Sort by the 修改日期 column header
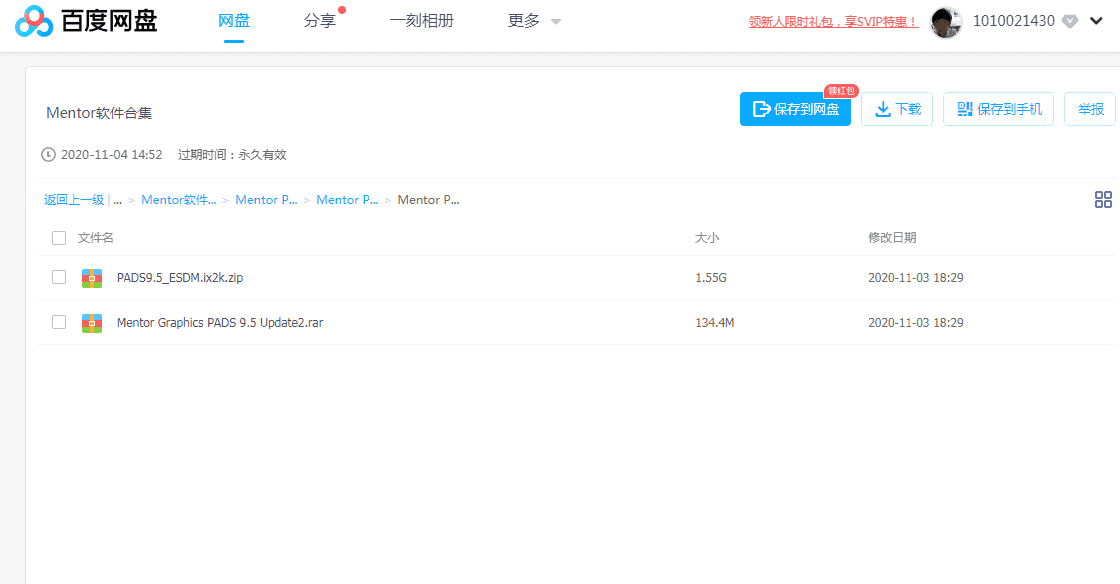The height and width of the screenshot is (584, 1120). point(892,238)
